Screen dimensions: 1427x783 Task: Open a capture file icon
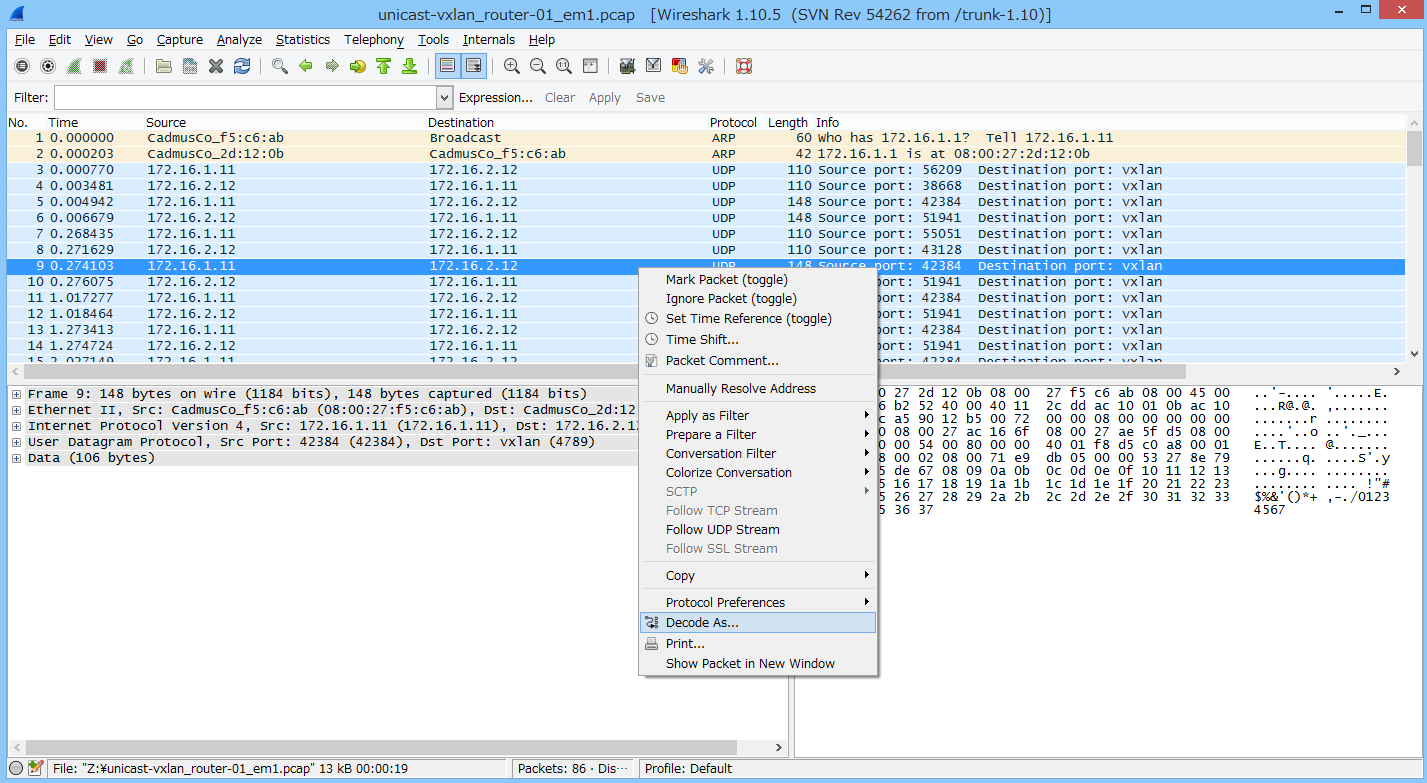(x=164, y=66)
